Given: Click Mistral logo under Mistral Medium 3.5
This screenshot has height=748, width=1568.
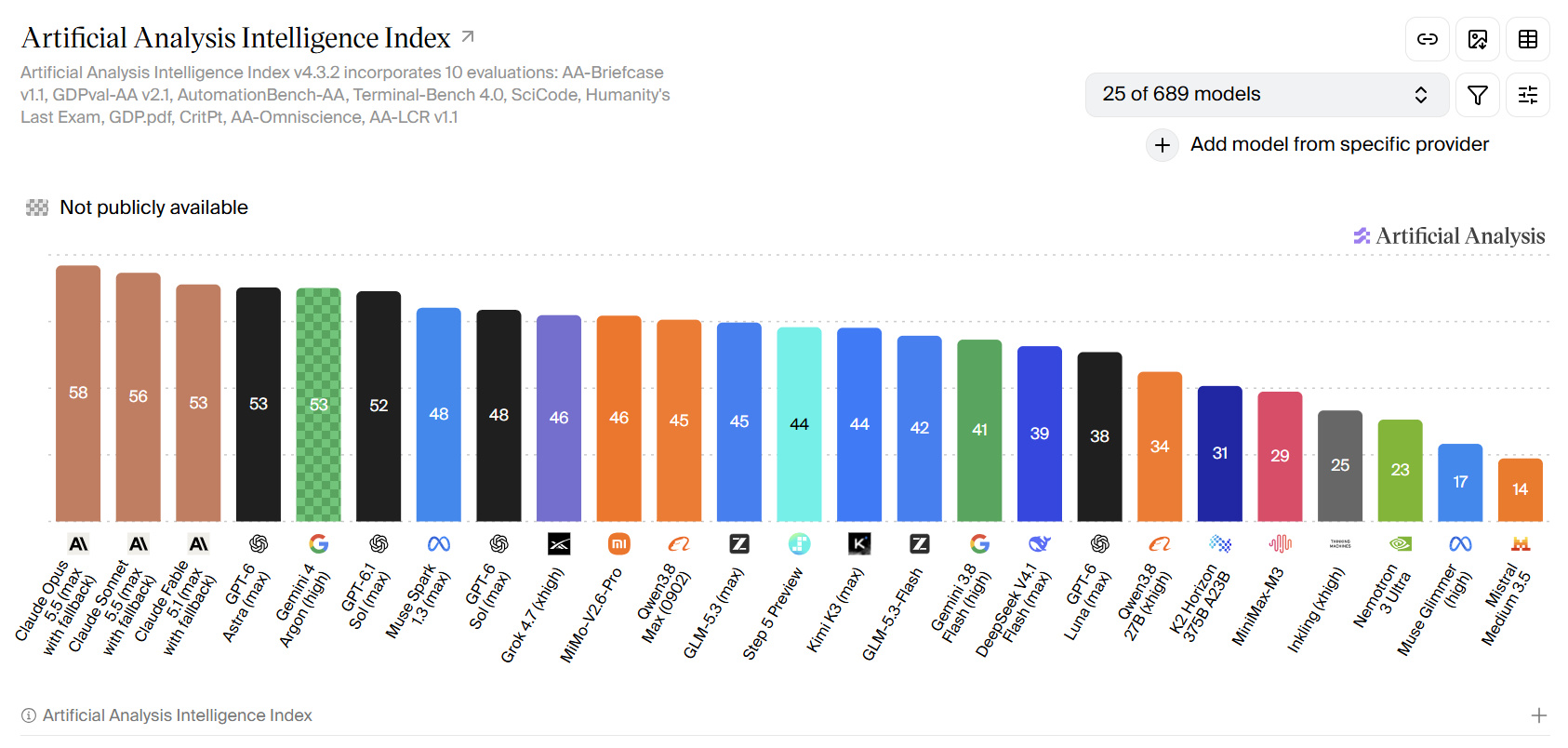Looking at the screenshot, I should [1521, 543].
